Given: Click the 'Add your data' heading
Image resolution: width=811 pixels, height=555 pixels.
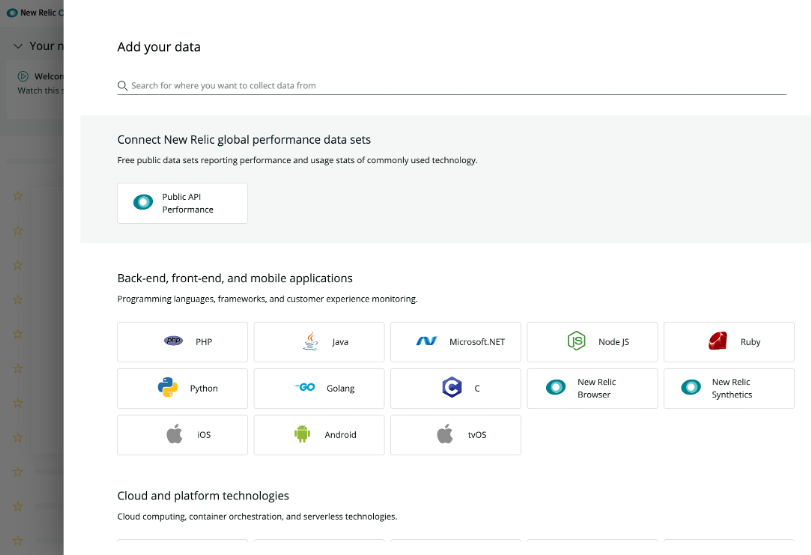Looking at the screenshot, I should [159, 47].
